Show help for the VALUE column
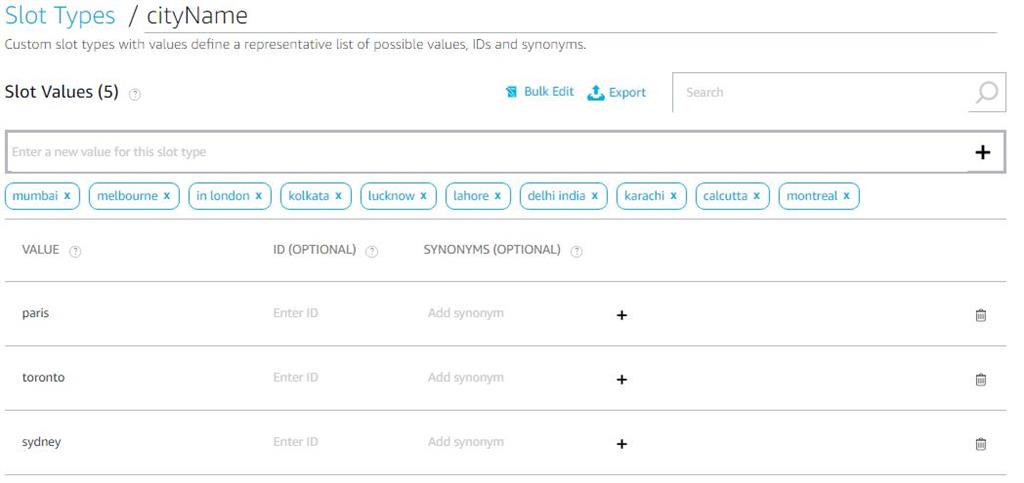The width and height of the screenshot is (1024, 483). pyautogui.click(x=75, y=252)
